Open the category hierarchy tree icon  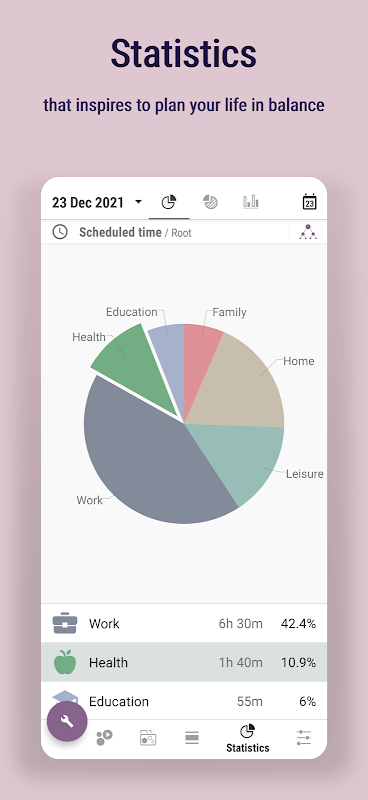(308, 232)
